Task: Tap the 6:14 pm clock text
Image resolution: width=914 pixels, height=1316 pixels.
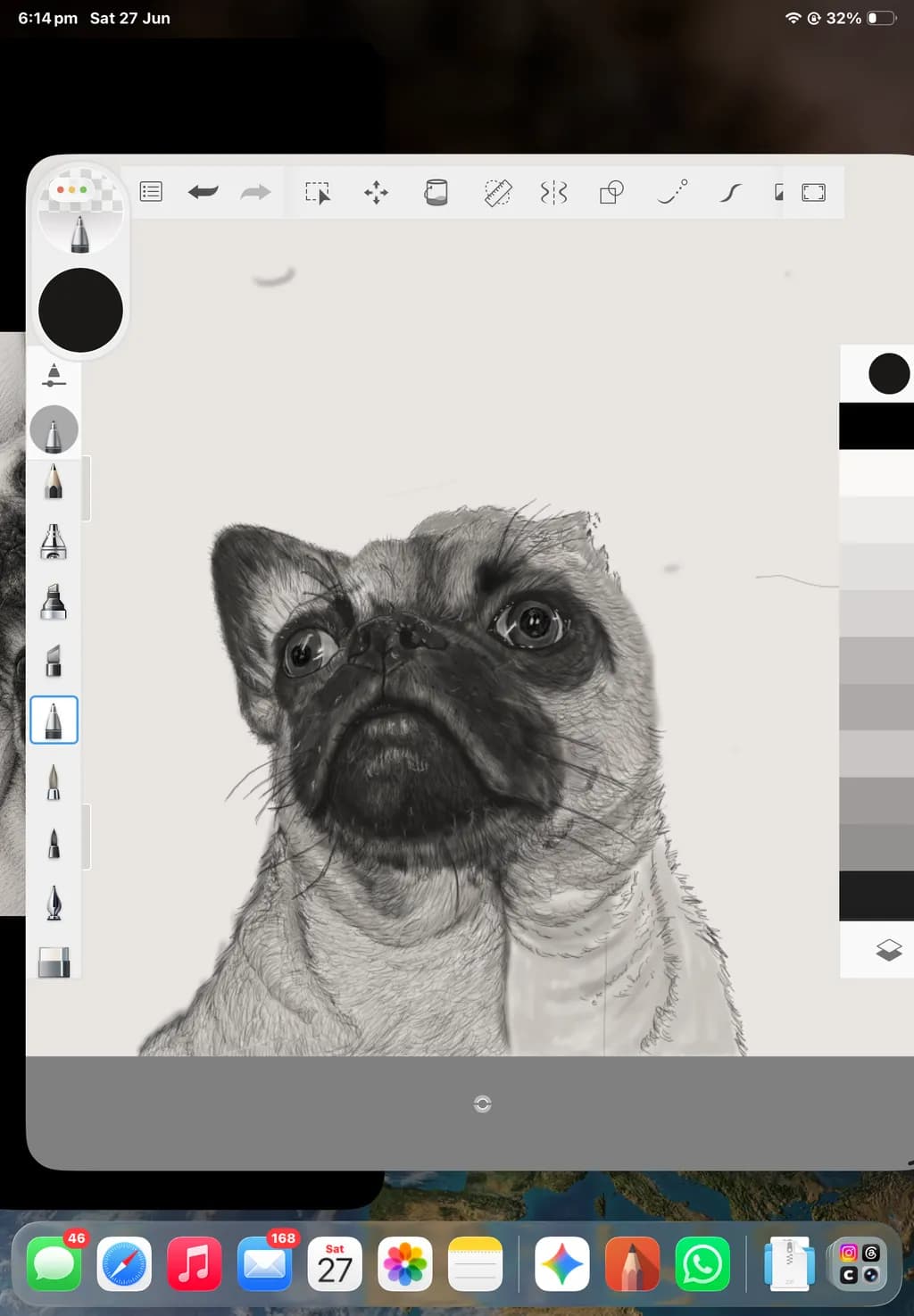Action: 47,18
